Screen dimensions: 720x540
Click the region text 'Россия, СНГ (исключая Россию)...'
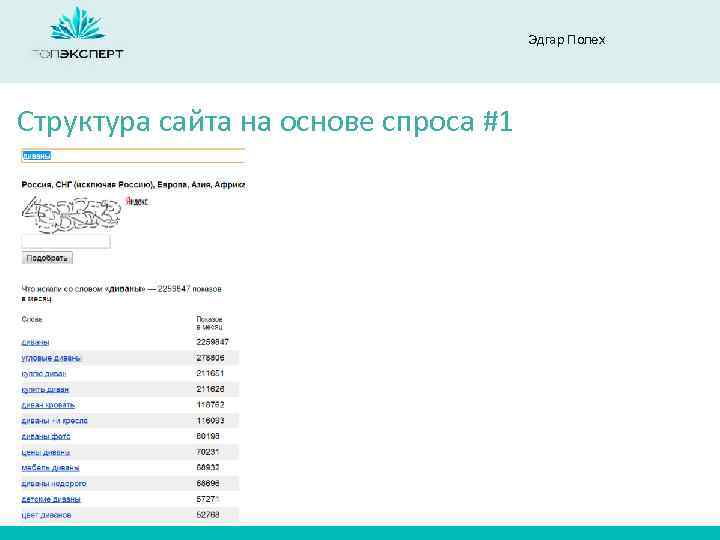134,185
